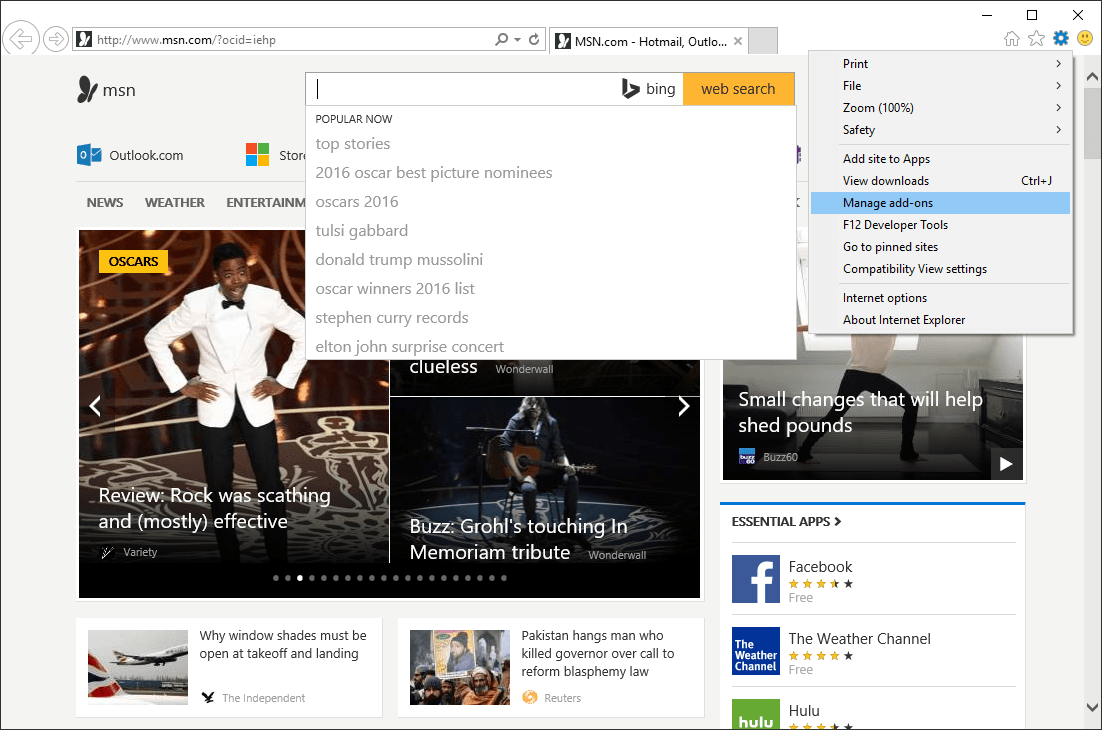Open the WEATHER navigation tab

(x=174, y=202)
